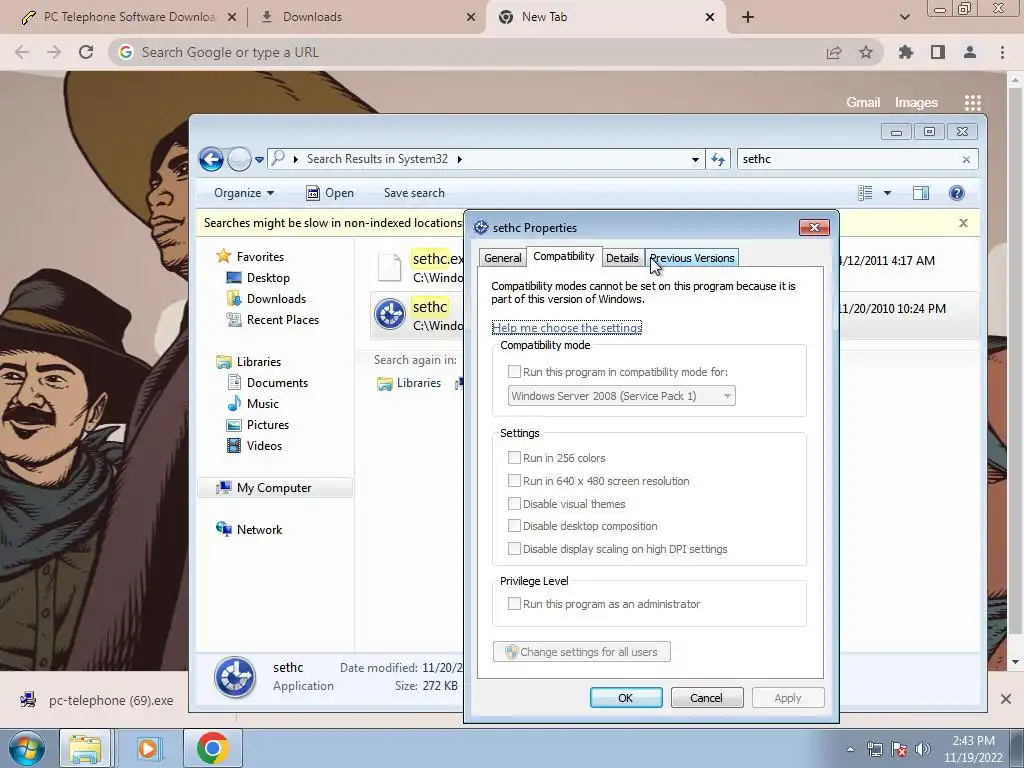Switch to the Details tab
This screenshot has width=1024, height=768.
click(x=622, y=258)
